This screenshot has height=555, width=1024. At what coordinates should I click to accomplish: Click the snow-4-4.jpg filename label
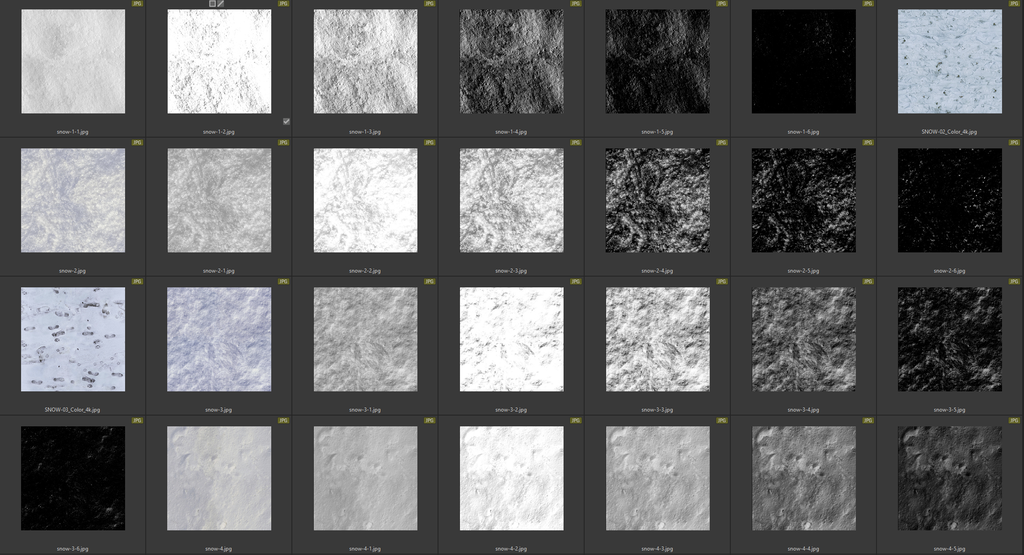(x=803, y=548)
